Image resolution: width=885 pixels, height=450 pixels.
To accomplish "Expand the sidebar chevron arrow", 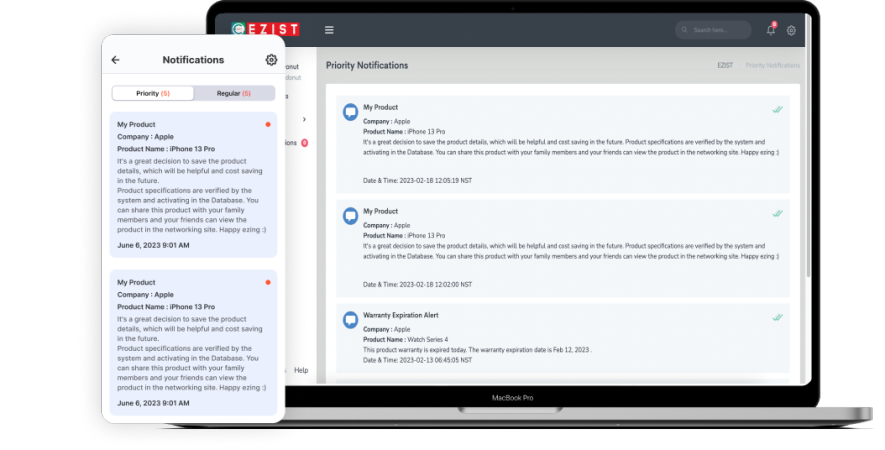I will 304,119.
